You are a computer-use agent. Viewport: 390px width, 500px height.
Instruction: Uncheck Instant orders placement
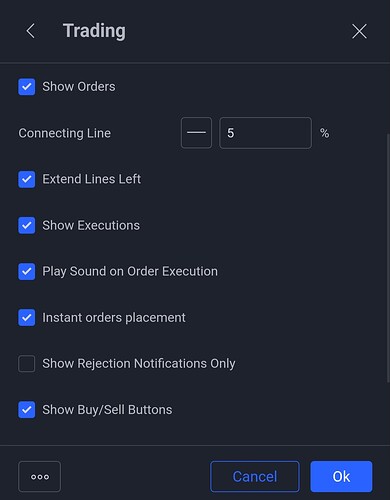(x=27, y=317)
